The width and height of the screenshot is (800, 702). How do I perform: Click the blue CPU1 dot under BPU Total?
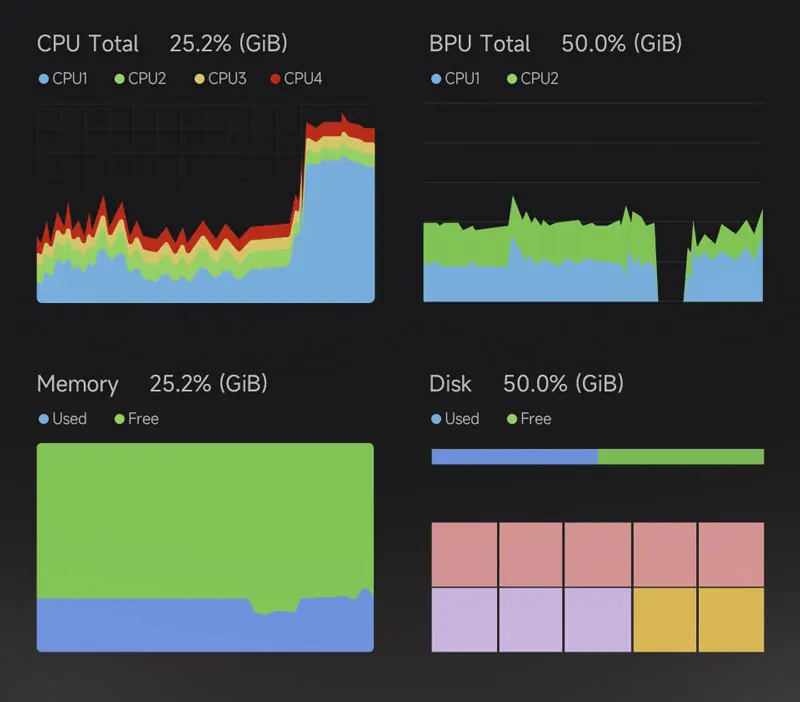[x=436, y=78]
